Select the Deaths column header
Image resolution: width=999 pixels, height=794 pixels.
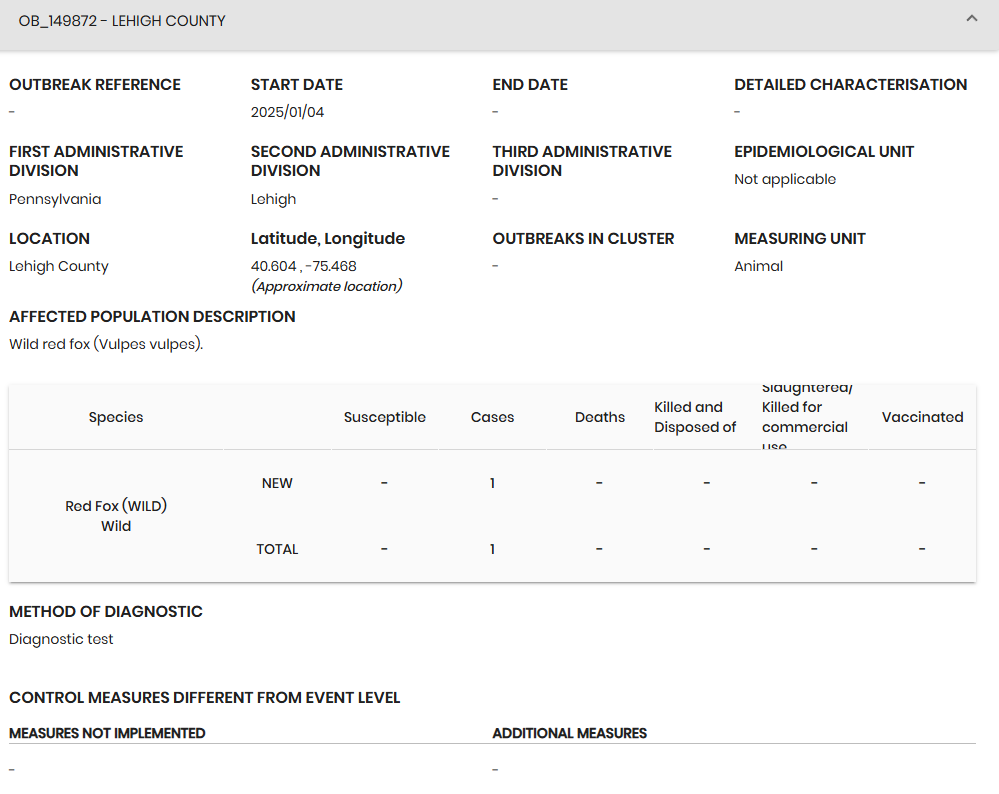(x=599, y=417)
